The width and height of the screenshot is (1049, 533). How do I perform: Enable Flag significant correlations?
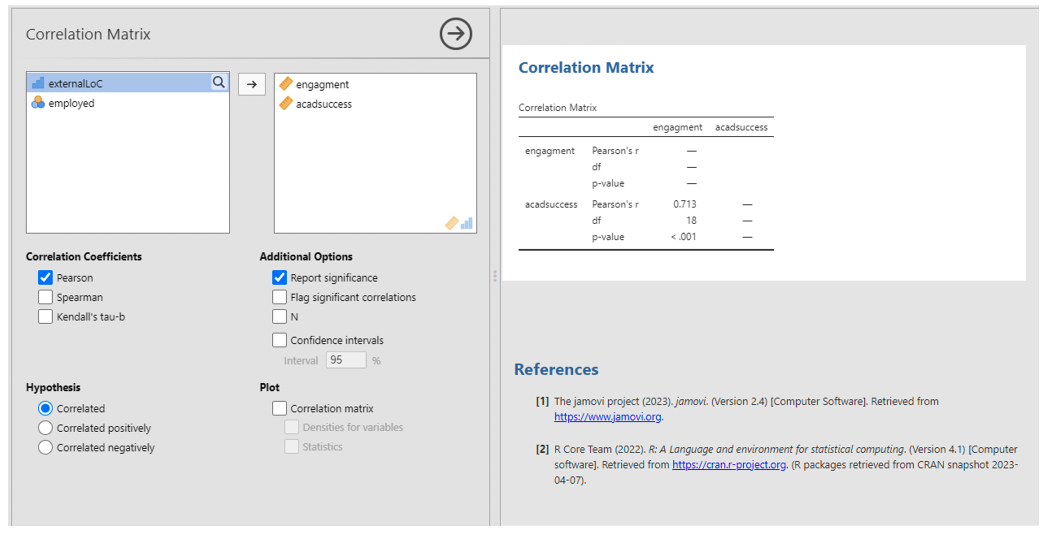point(279,297)
